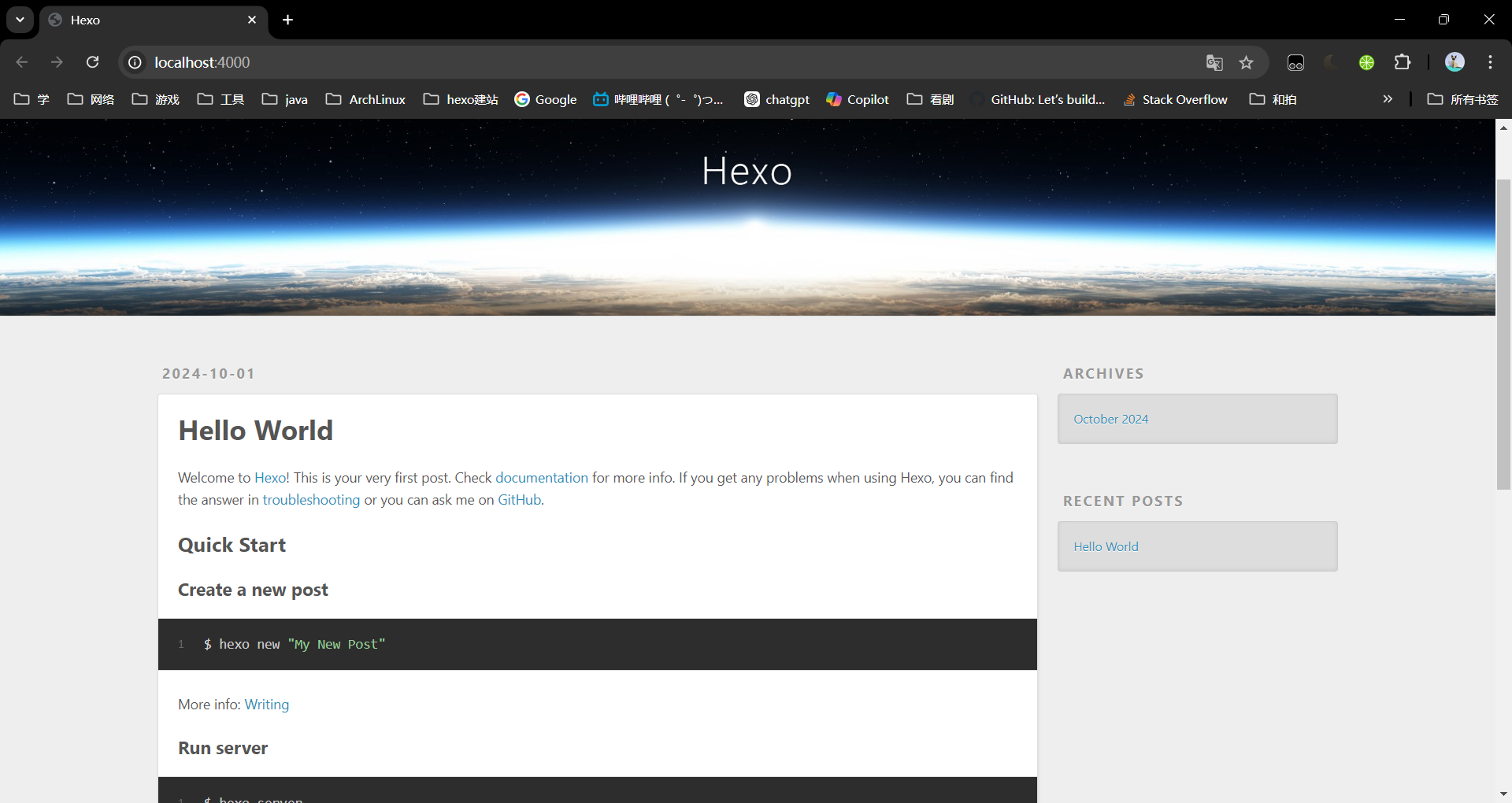The width and height of the screenshot is (1512, 803).
Task: Open the documentation link
Action: pos(542,478)
